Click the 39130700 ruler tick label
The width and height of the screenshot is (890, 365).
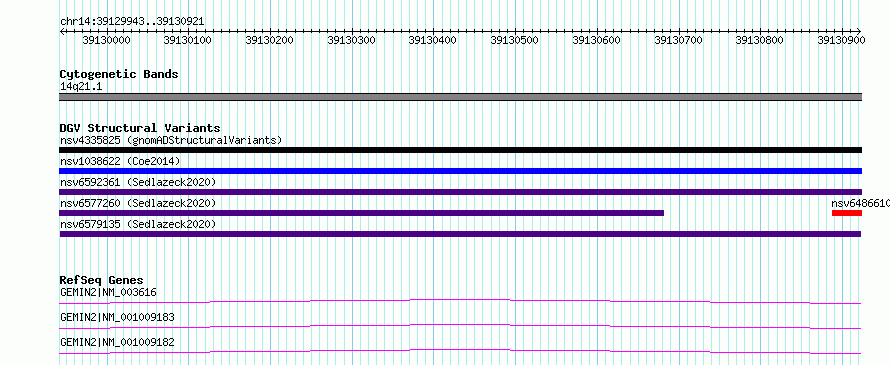678,40
